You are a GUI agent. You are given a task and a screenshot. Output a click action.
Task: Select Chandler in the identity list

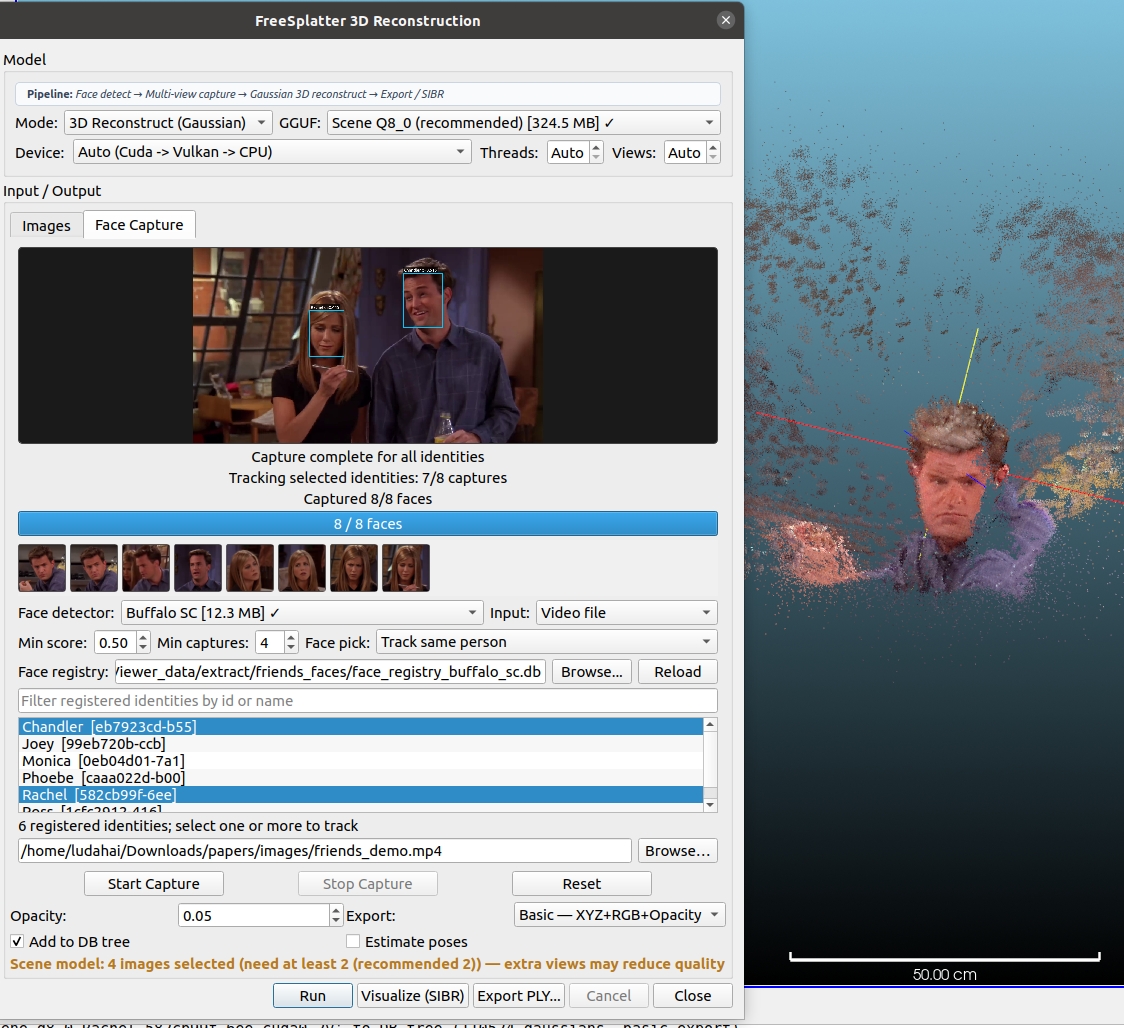361,726
